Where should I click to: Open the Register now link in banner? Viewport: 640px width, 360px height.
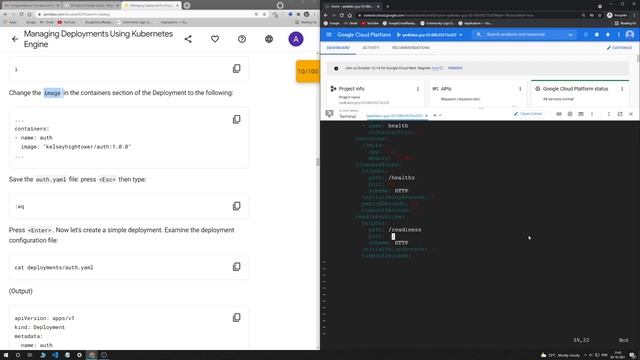point(437,68)
